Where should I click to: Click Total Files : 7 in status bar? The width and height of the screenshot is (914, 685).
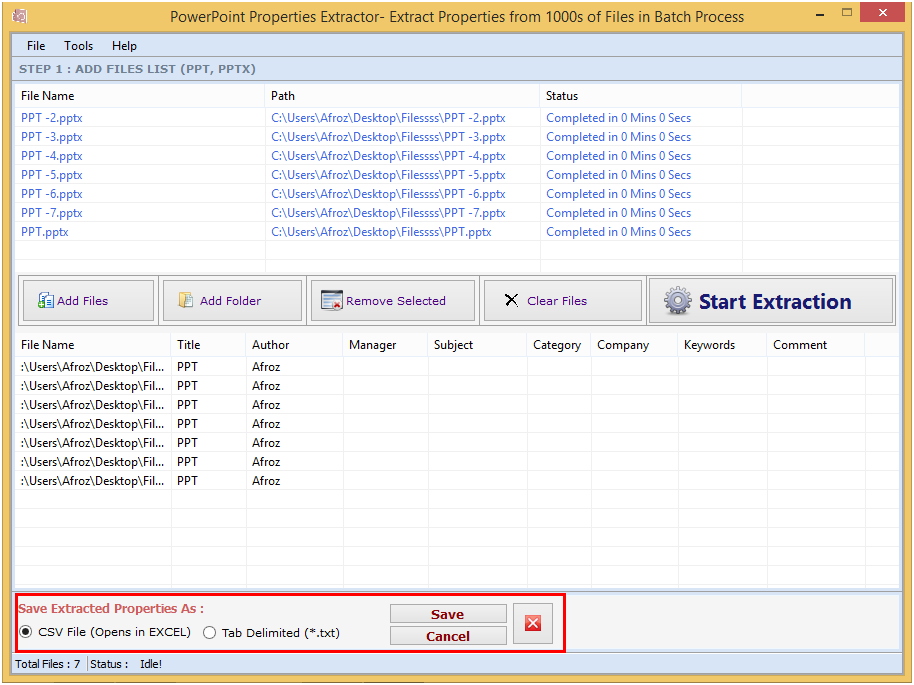click(x=47, y=664)
